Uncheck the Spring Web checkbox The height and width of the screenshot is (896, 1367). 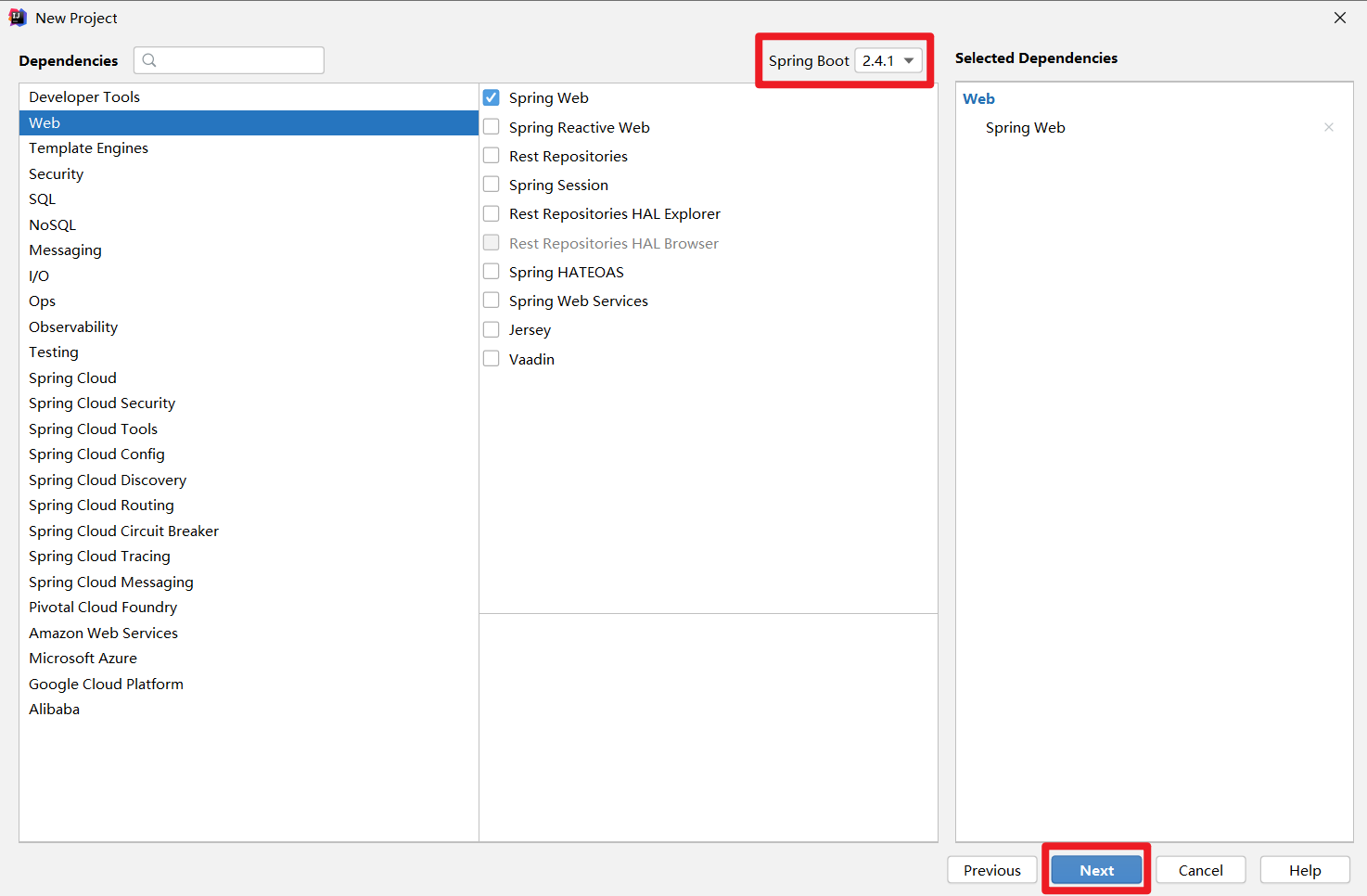point(492,97)
